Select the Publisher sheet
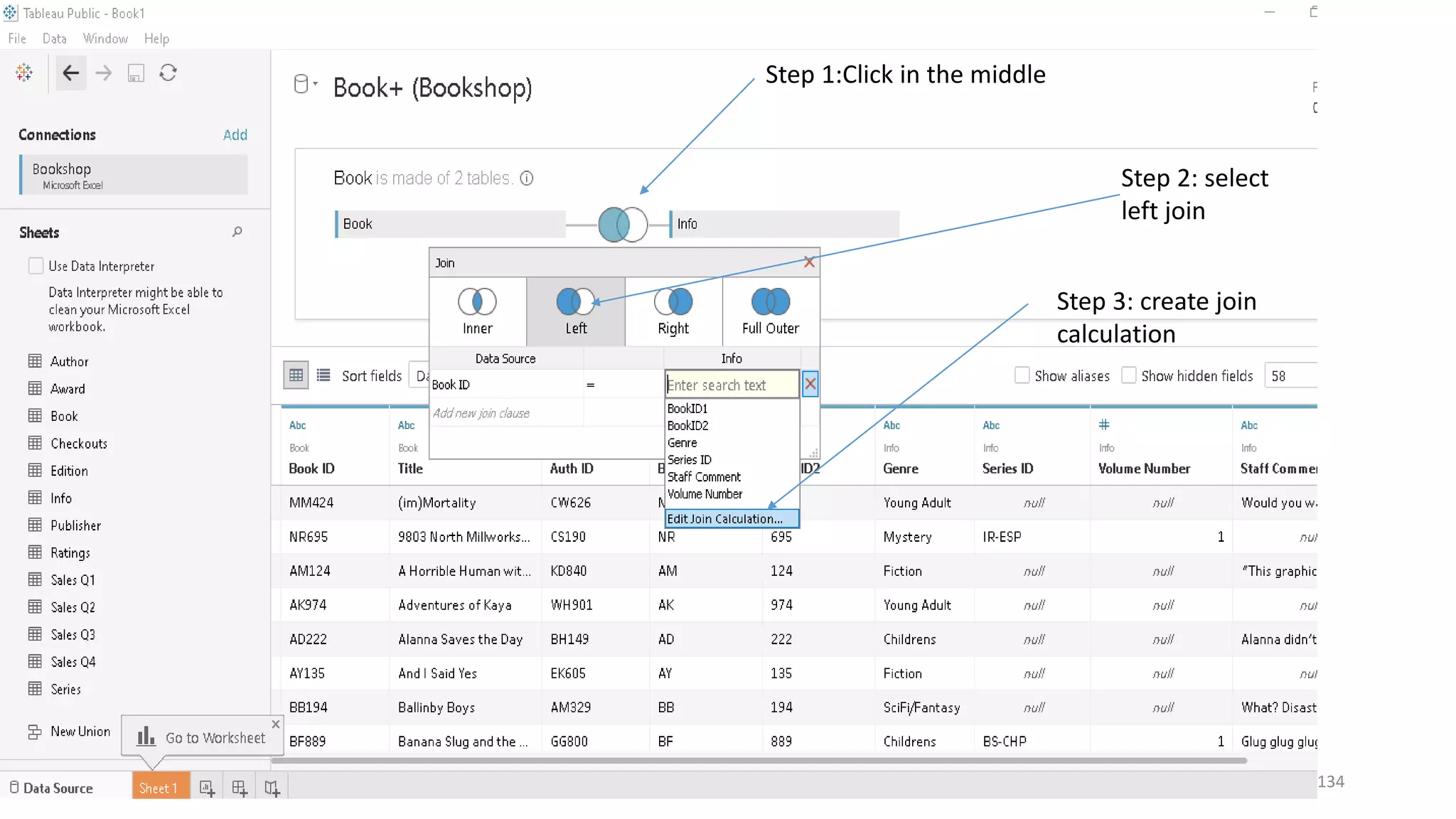The image size is (1456, 819). click(75, 525)
